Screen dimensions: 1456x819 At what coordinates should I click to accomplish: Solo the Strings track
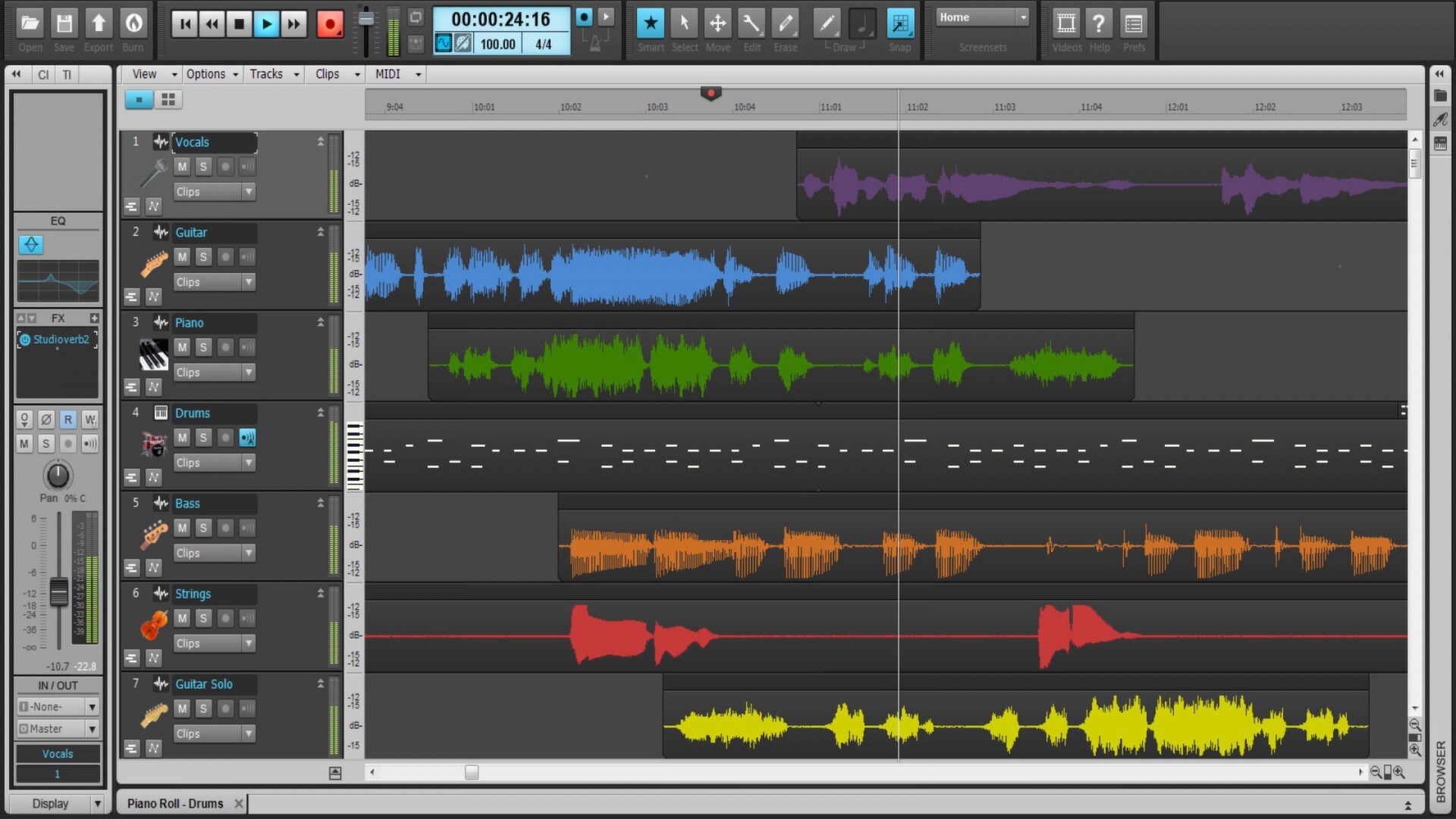click(x=203, y=618)
